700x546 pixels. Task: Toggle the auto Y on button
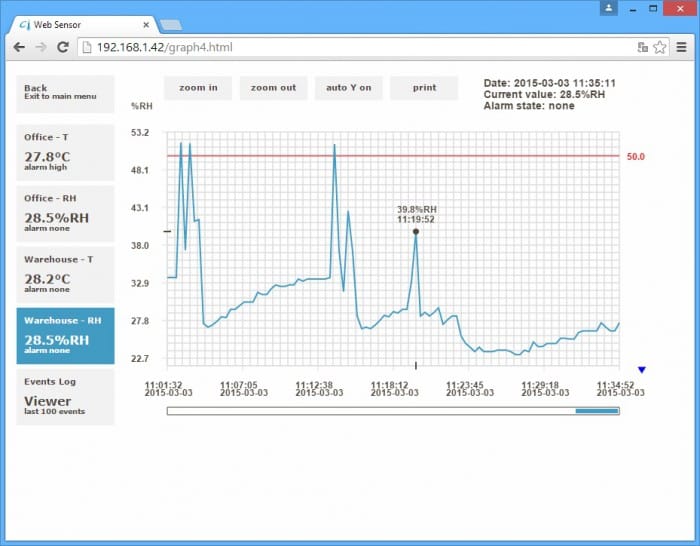pyautogui.click(x=348, y=88)
